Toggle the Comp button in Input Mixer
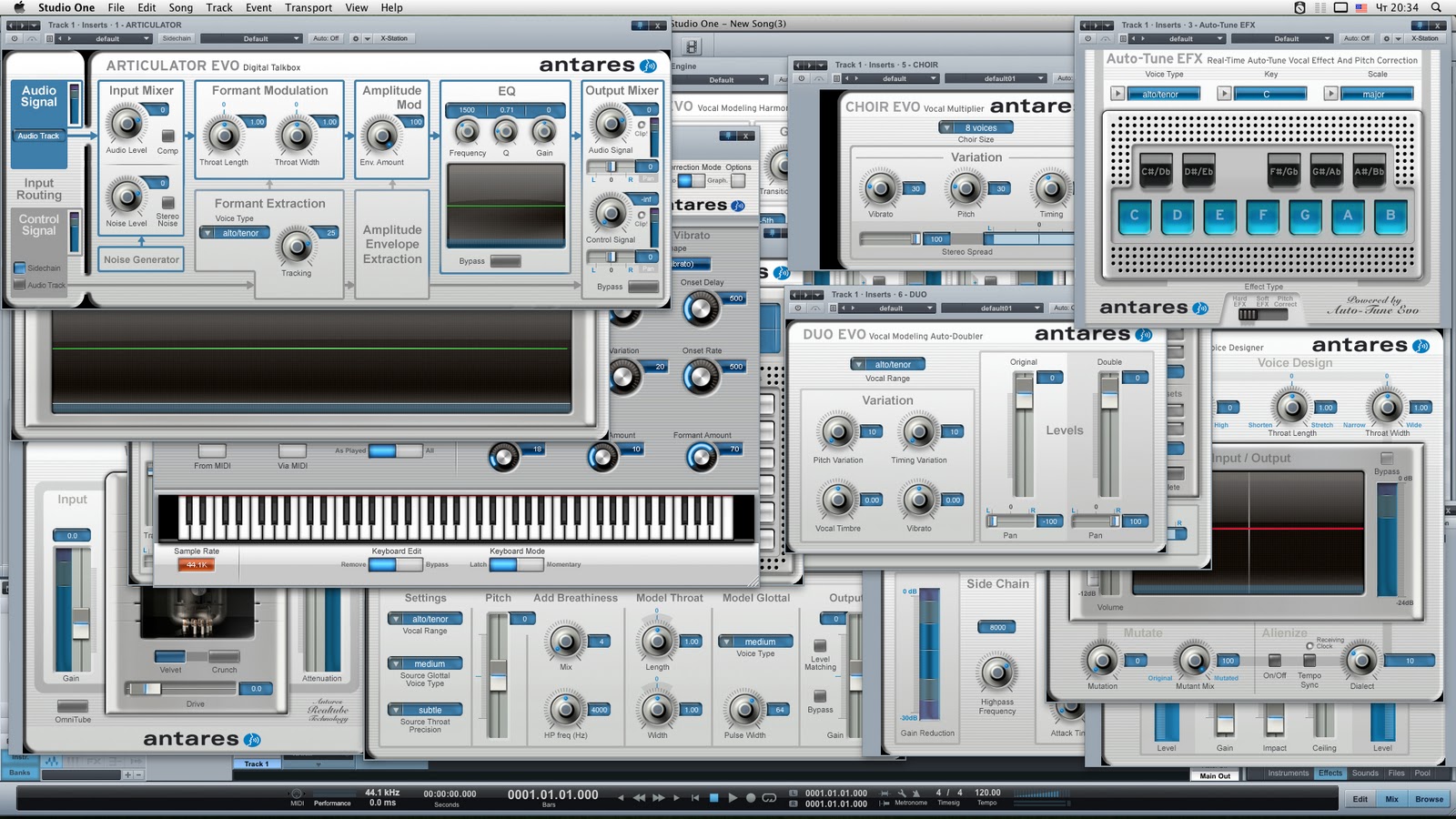Screen dimensions: 1456x819 (x=167, y=136)
